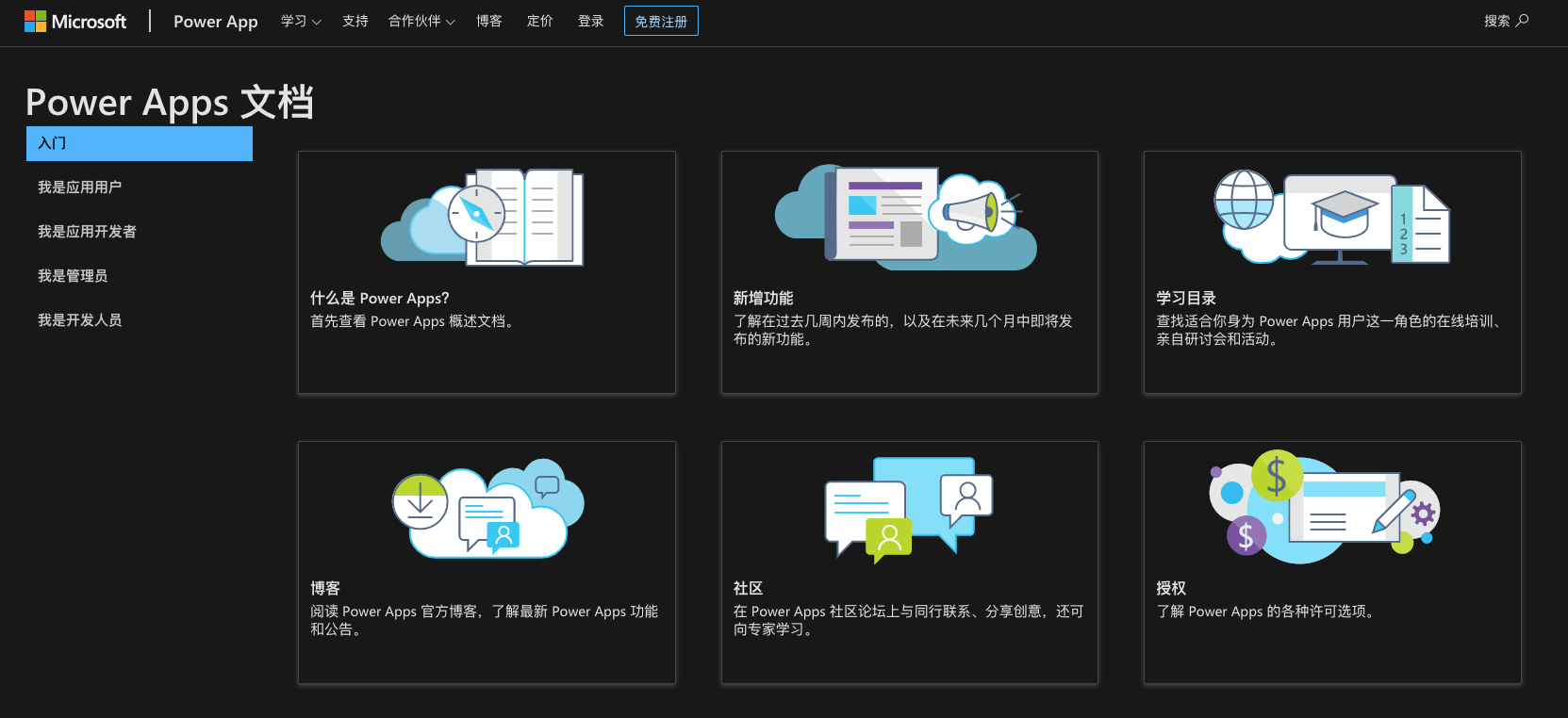Expand the 学习 dropdown menu
This screenshot has width=1568, height=718.
301,21
